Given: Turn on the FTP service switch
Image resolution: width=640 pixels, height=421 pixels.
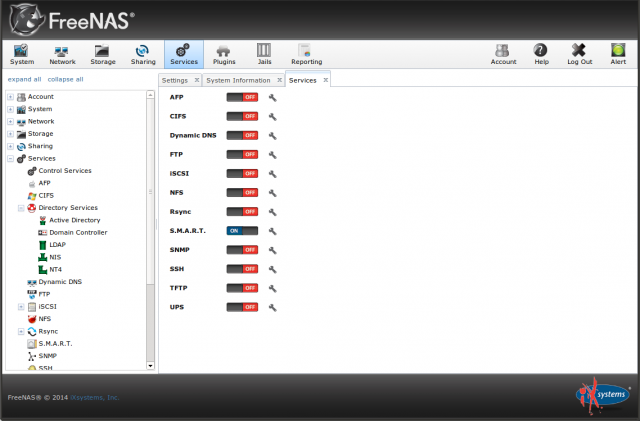Looking at the screenshot, I should click(242, 154).
